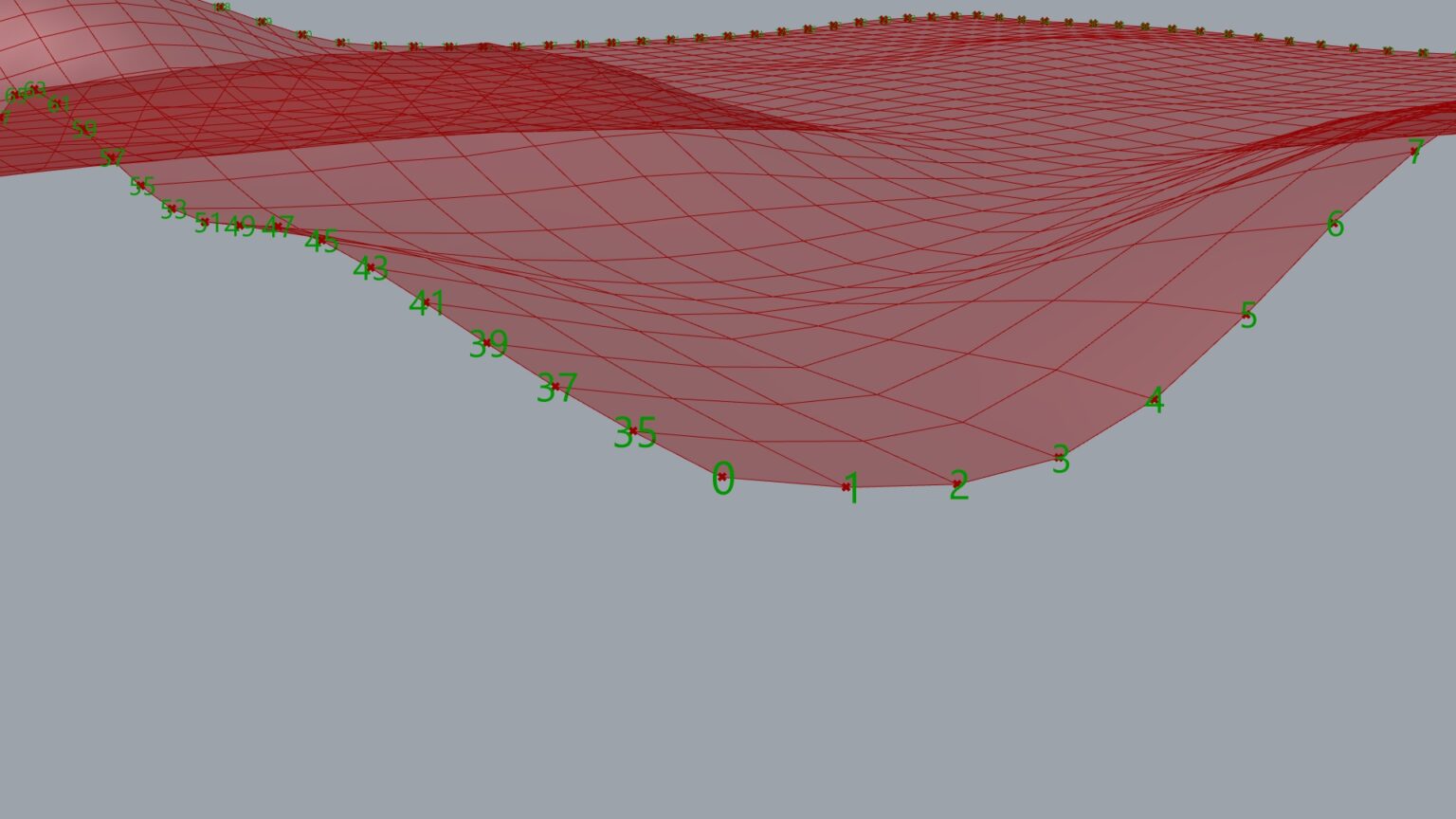Select the vertex labeled 55
This screenshot has height=819, width=1456.
click(140, 185)
